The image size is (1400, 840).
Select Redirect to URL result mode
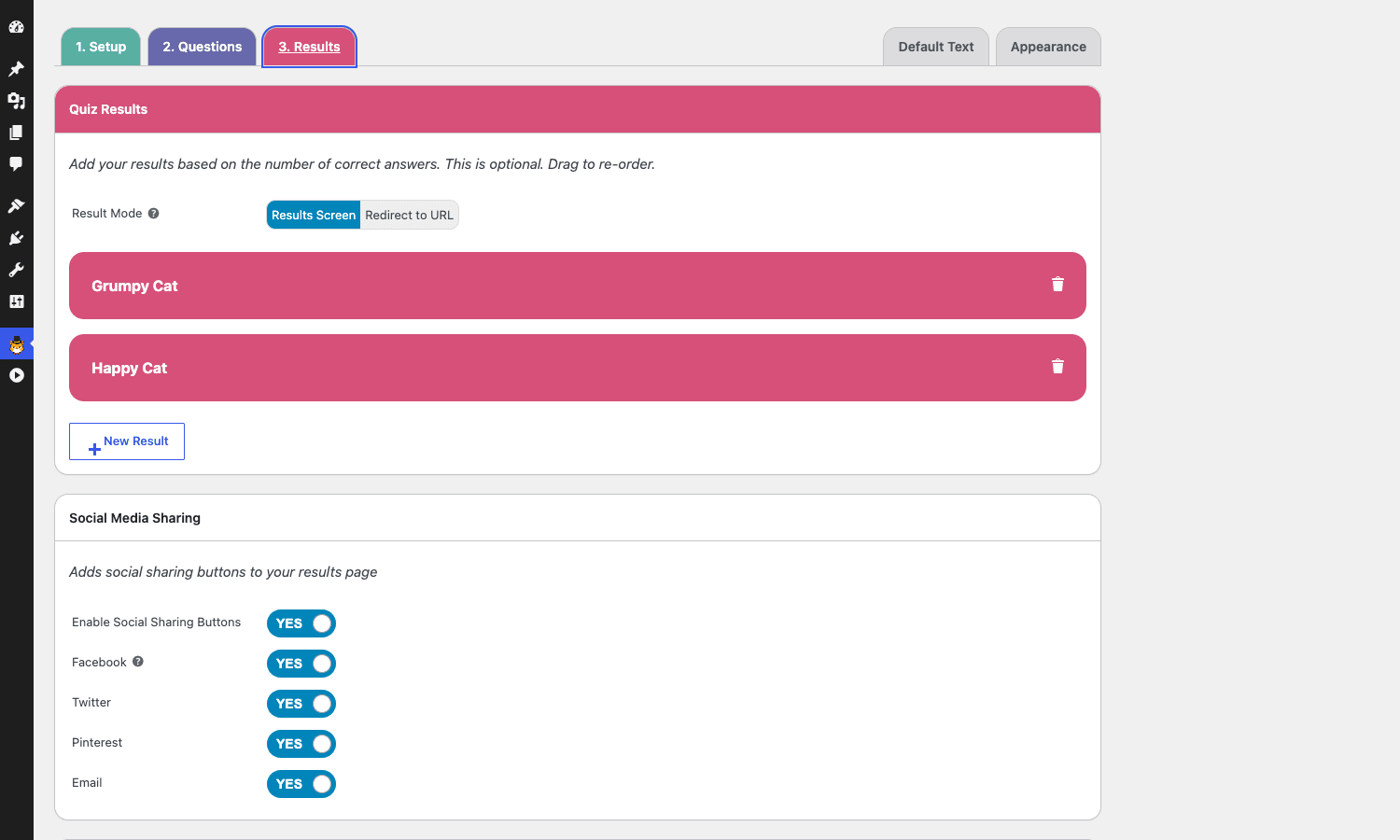pyautogui.click(x=410, y=215)
